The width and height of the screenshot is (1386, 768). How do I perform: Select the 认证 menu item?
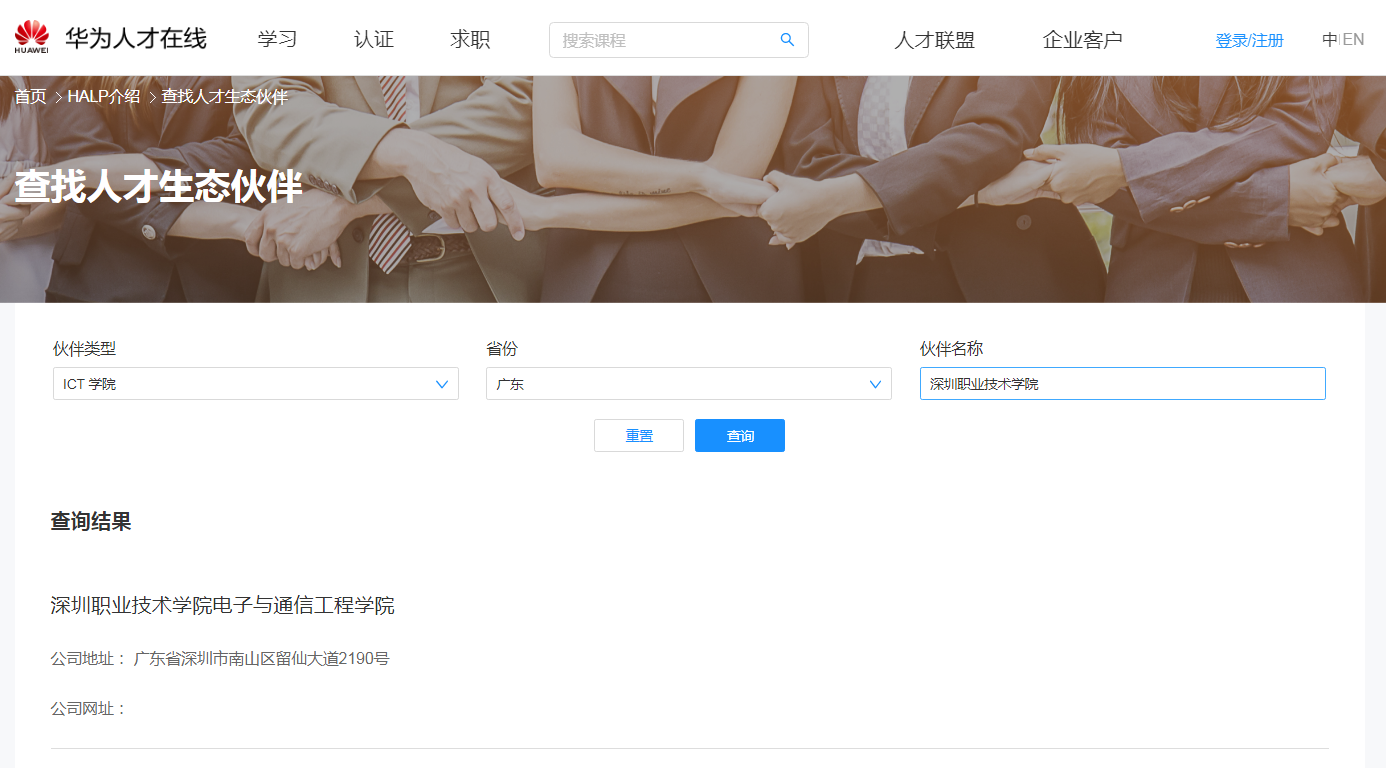tap(372, 39)
